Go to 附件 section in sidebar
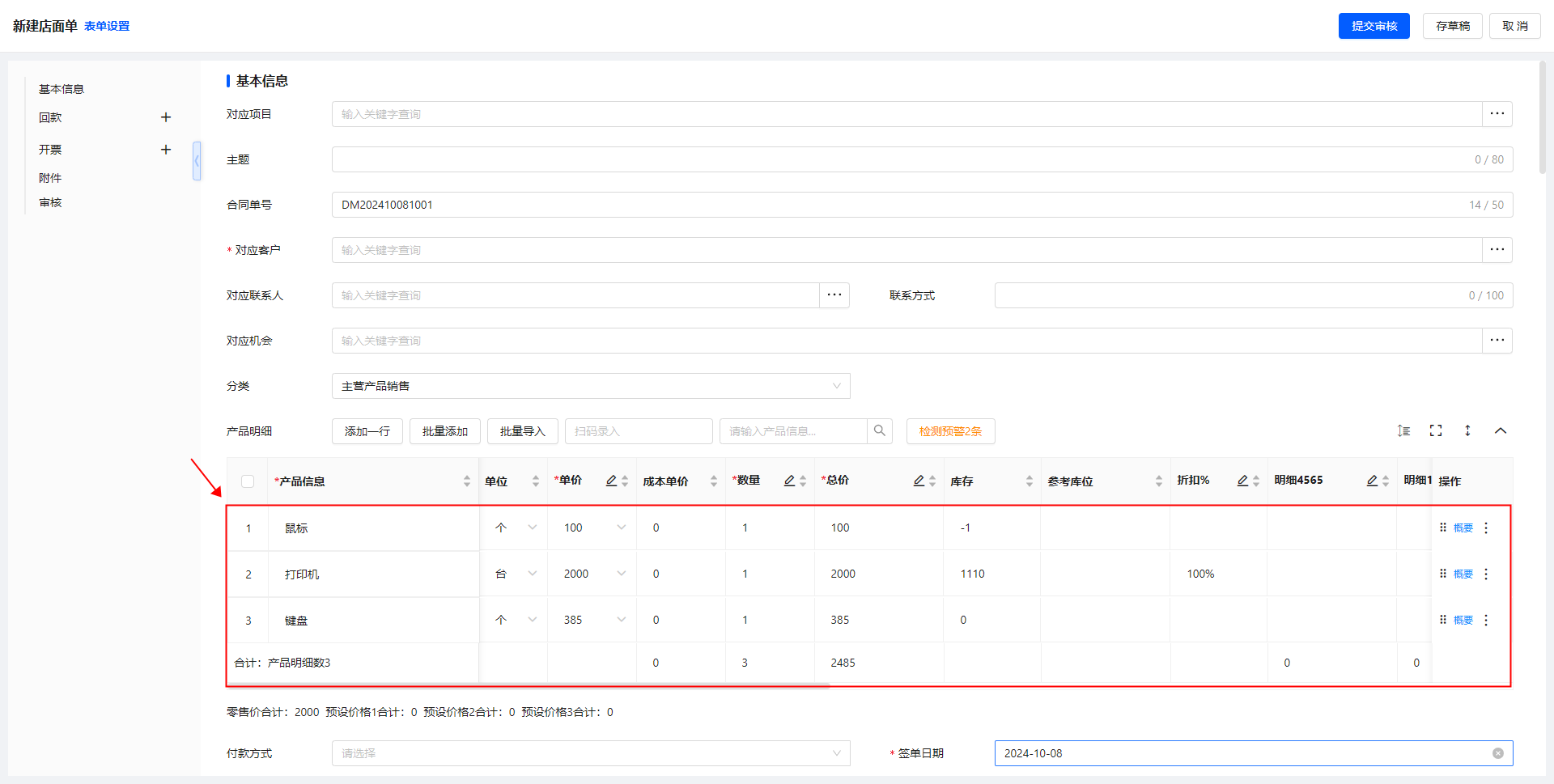This screenshot has width=1554, height=784. coord(50,178)
